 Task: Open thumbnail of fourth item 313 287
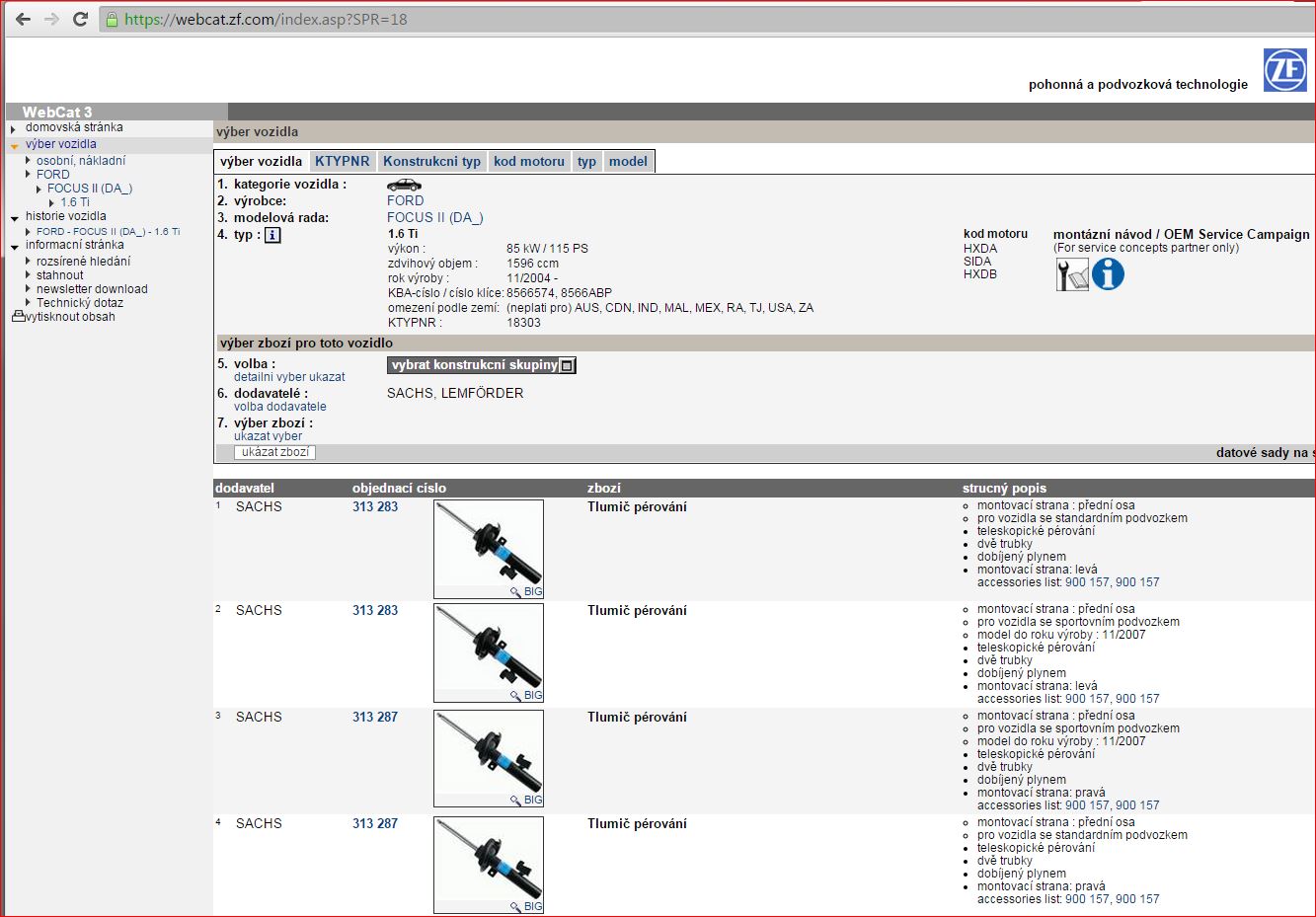489,865
